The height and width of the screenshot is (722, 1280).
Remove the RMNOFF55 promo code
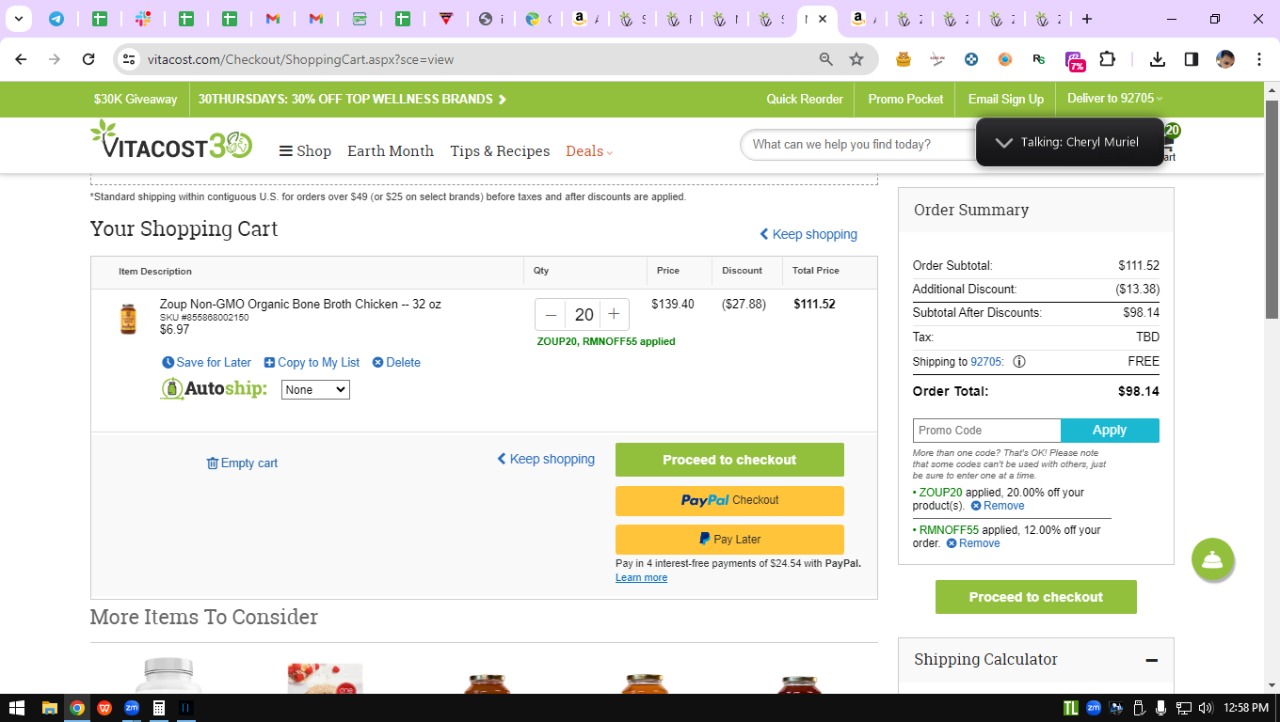pyautogui.click(x=973, y=544)
